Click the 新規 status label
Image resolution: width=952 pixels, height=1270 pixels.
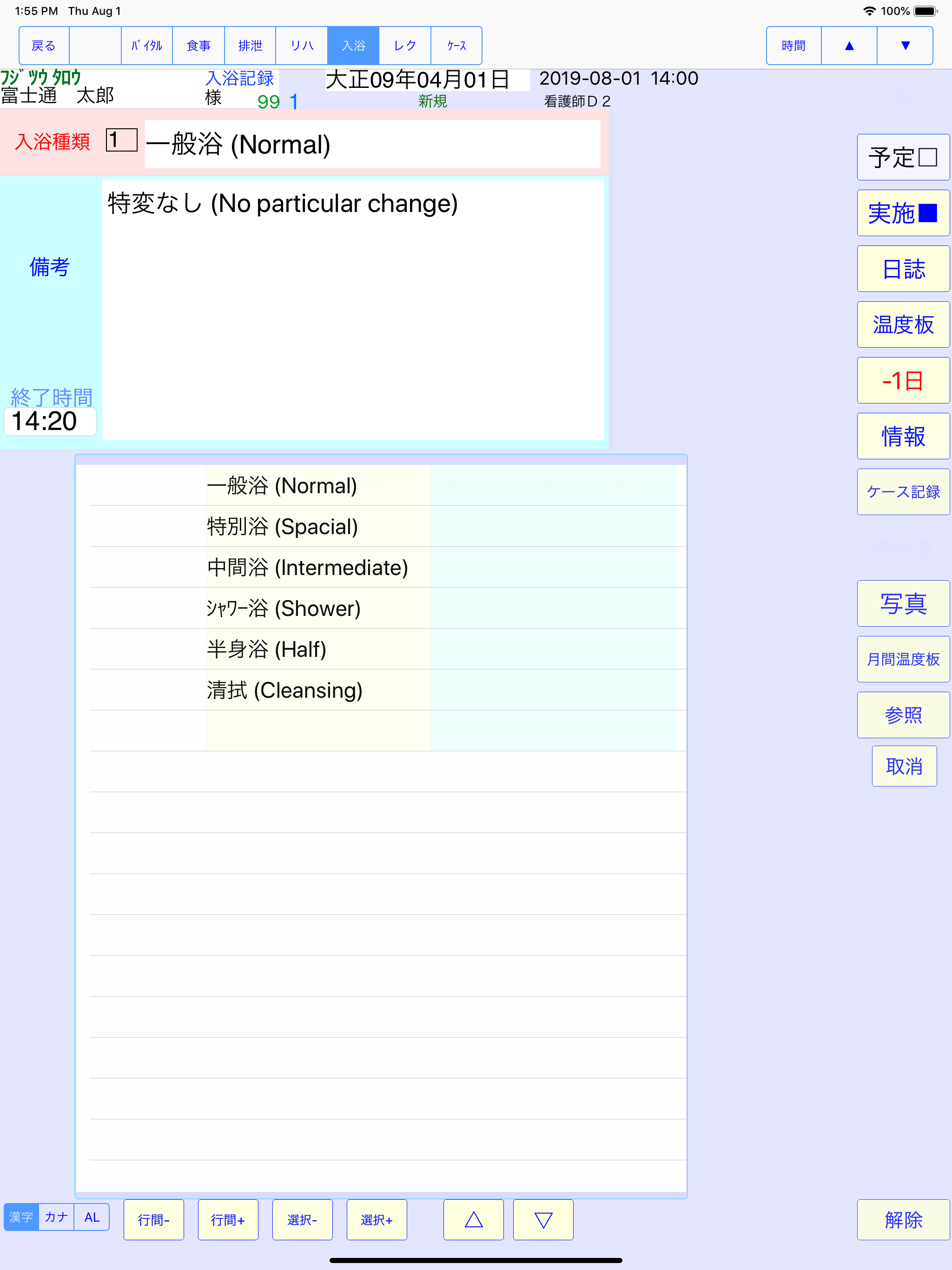pos(432,102)
